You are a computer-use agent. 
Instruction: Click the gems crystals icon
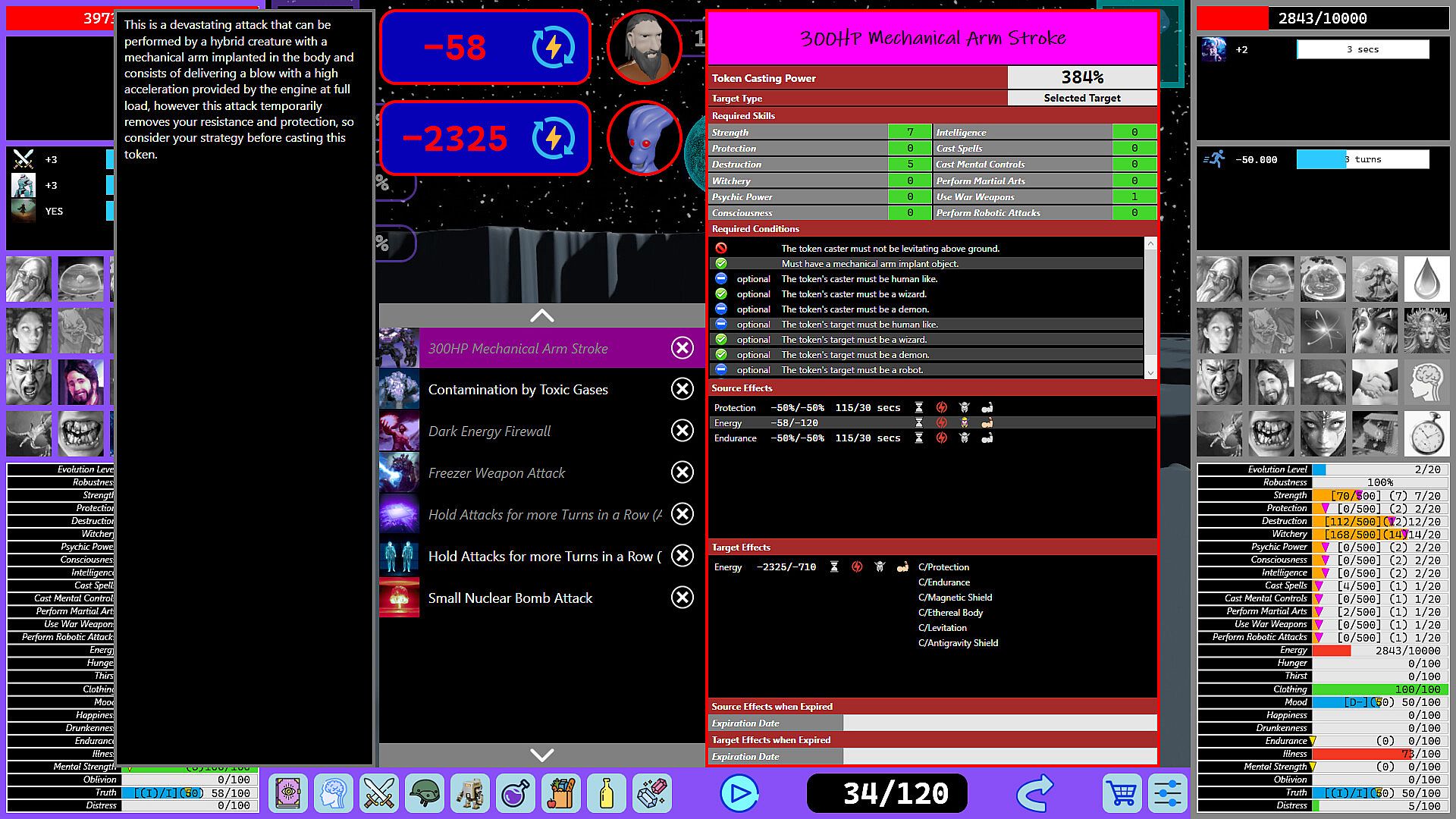pyautogui.click(x=652, y=794)
